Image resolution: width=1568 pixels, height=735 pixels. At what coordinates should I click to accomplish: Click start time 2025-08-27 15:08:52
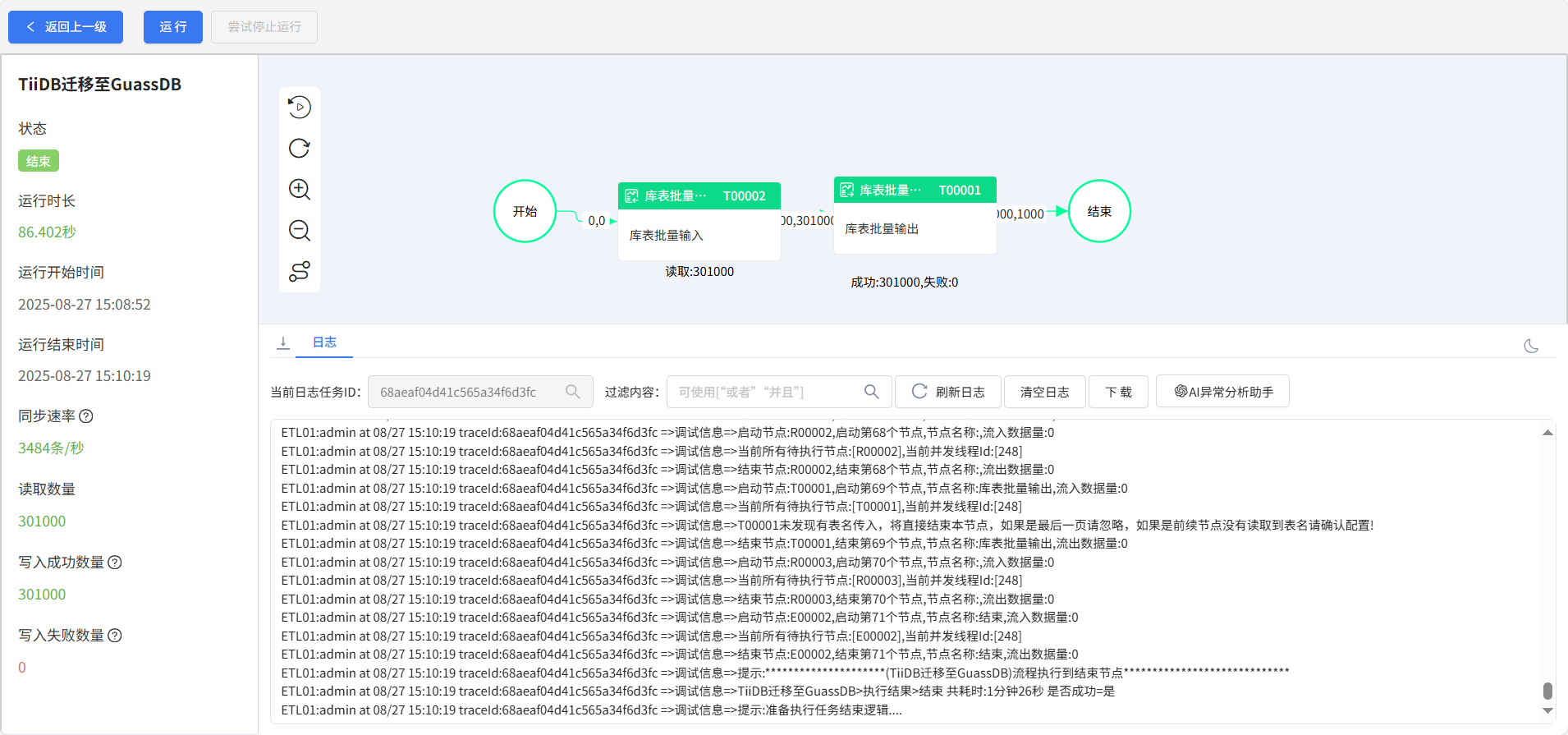click(85, 305)
